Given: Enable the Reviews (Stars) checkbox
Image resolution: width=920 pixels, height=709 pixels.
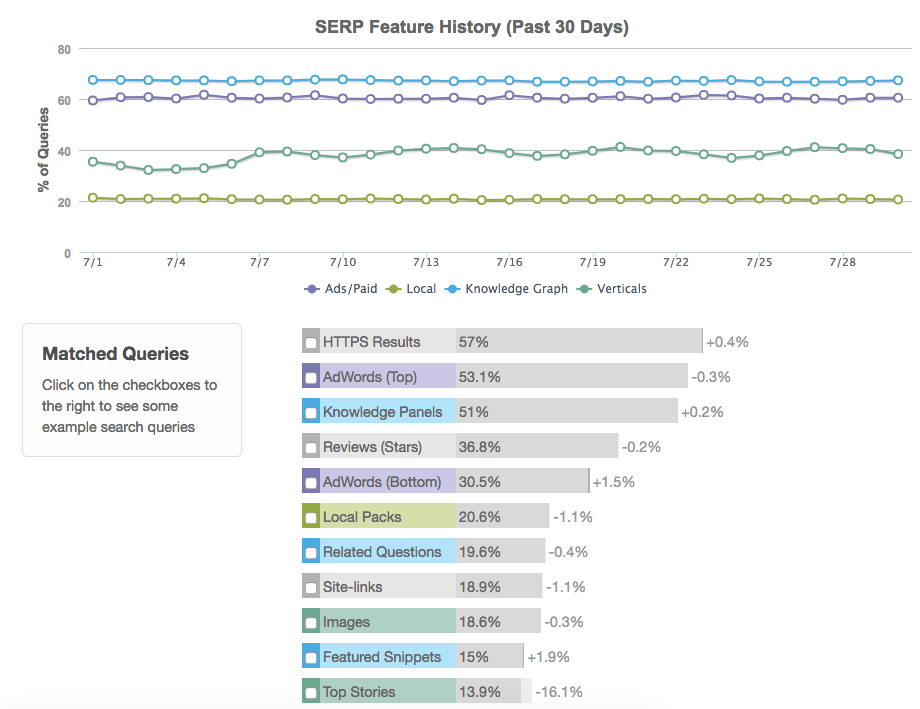Looking at the screenshot, I should tap(312, 448).
